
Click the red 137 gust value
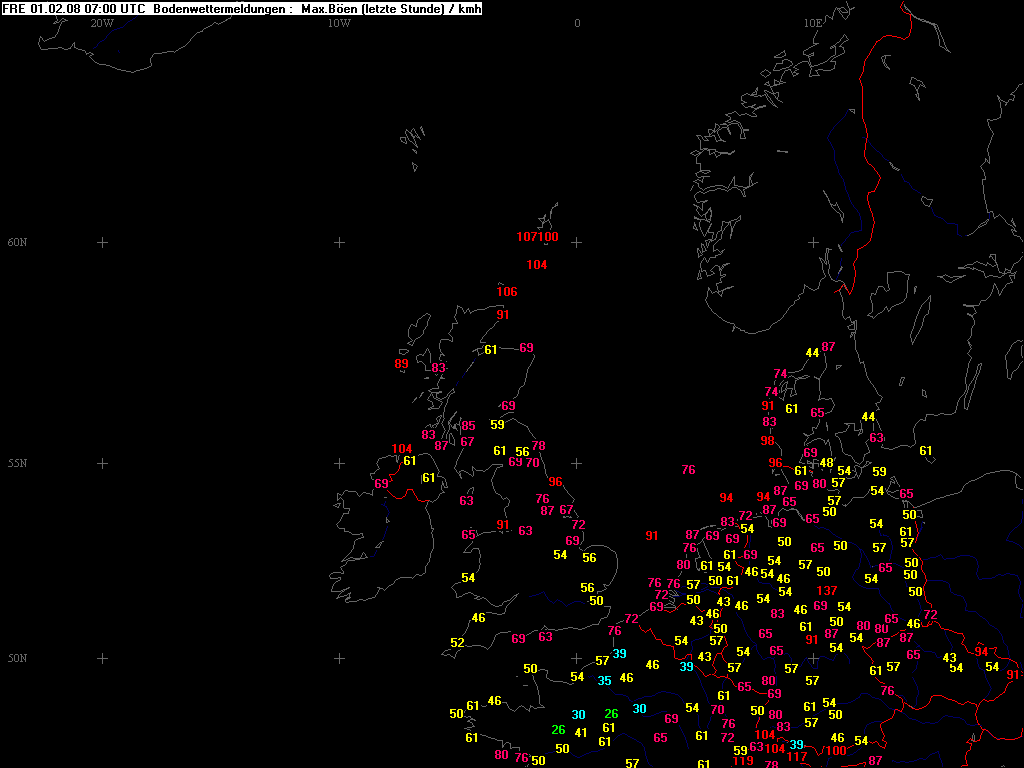click(x=826, y=591)
